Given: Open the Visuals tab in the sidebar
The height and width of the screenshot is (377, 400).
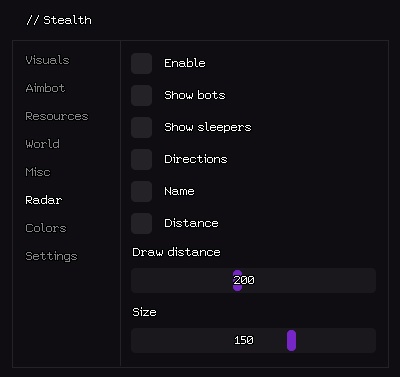Looking at the screenshot, I should point(47,60).
